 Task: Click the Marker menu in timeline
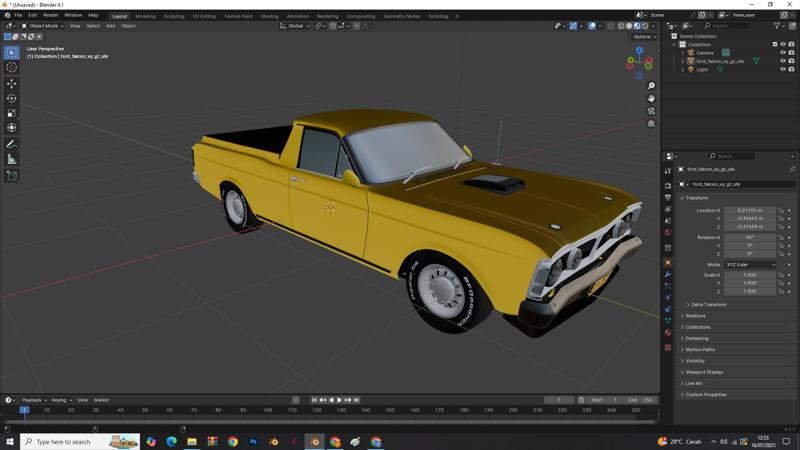tap(101, 401)
